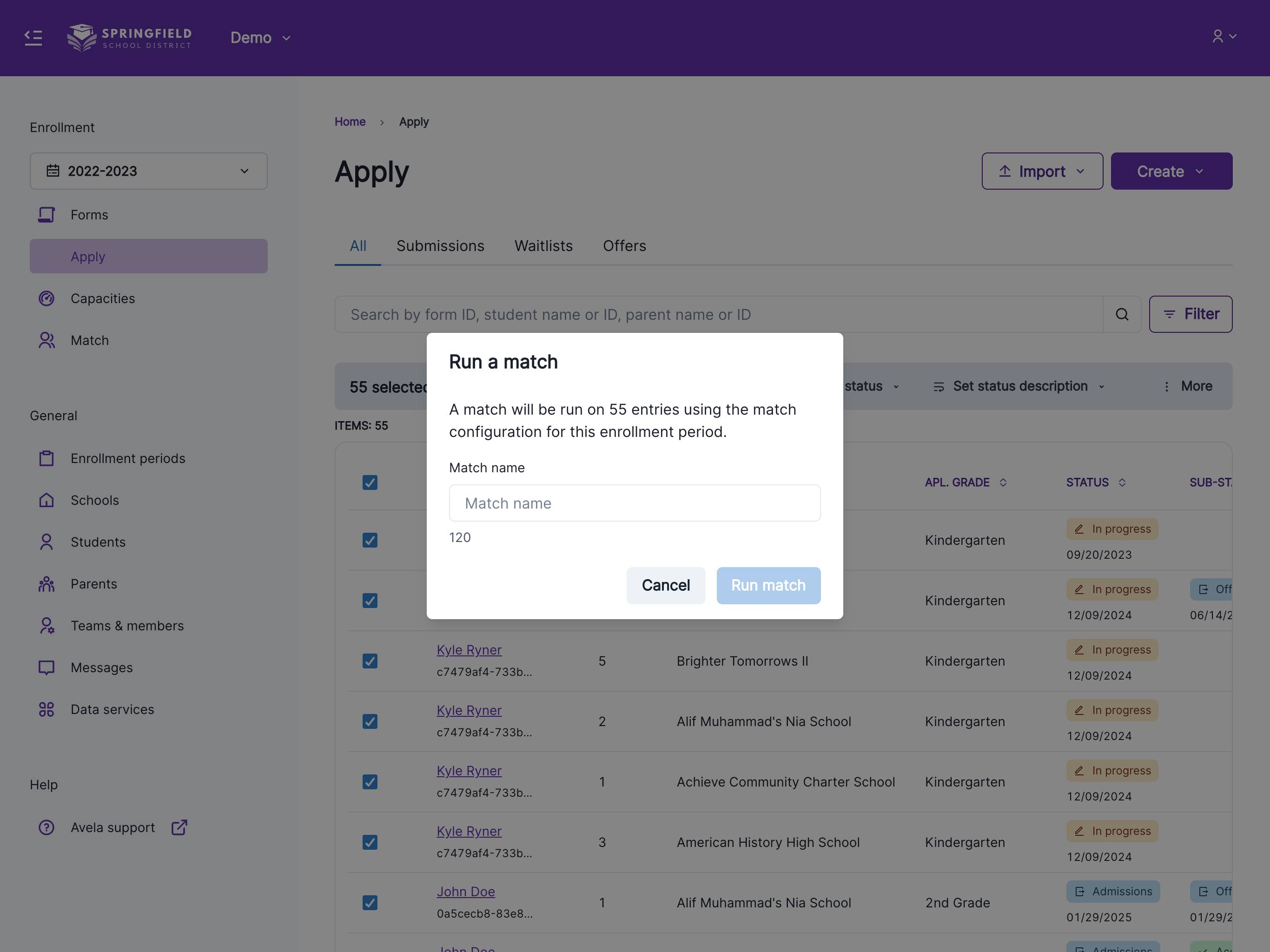
Task: Navigate back via the Home breadcrumb
Action: (x=350, y=121)
